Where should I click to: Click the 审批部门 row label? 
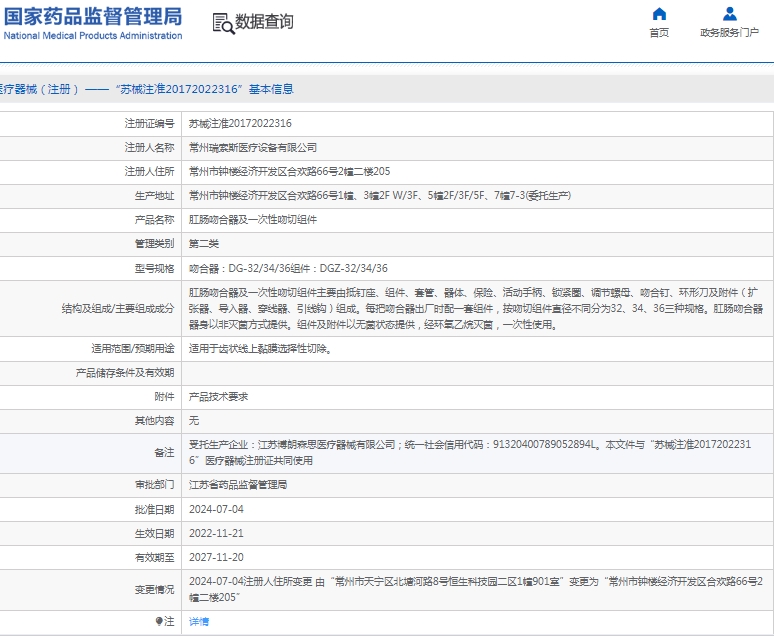(x=155, y=484)
